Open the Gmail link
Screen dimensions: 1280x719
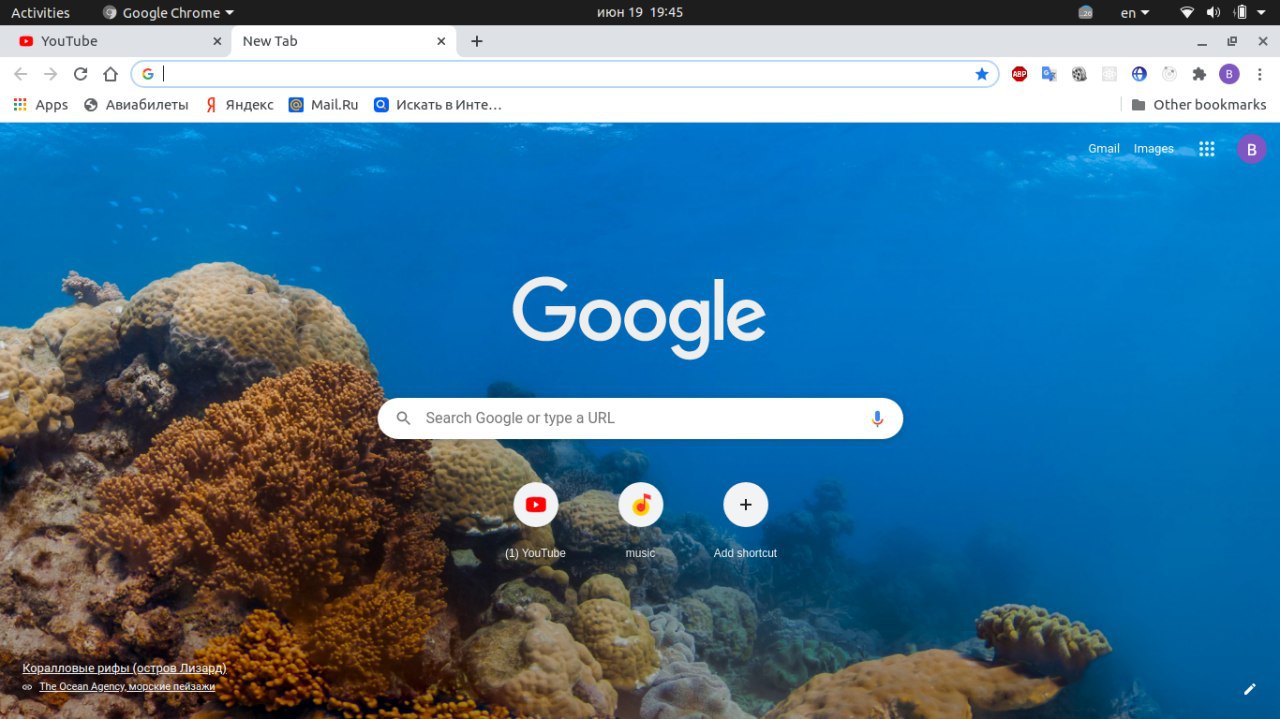[x=1104, y=149]
